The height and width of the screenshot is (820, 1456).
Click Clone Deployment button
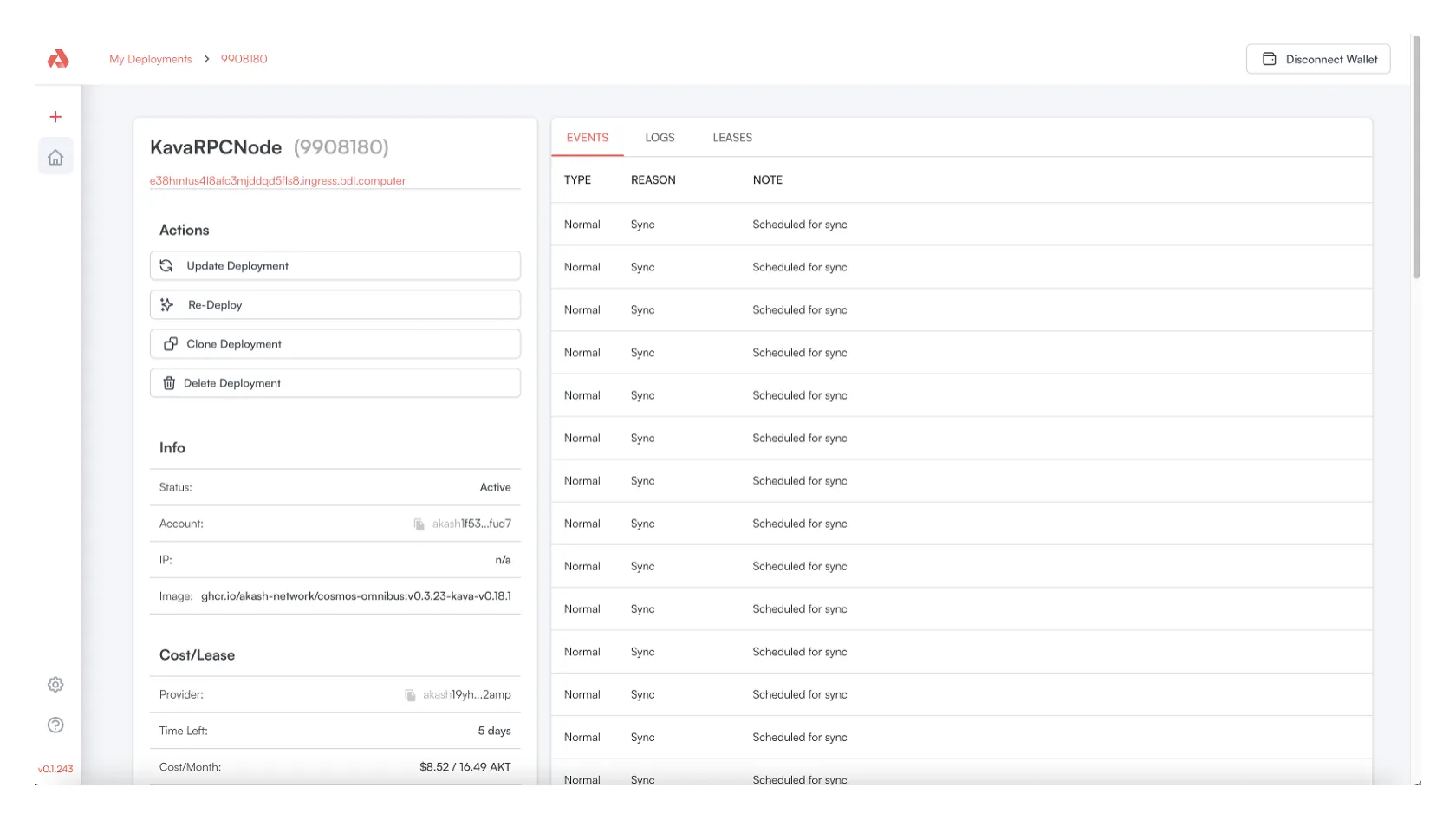[335, 344]
